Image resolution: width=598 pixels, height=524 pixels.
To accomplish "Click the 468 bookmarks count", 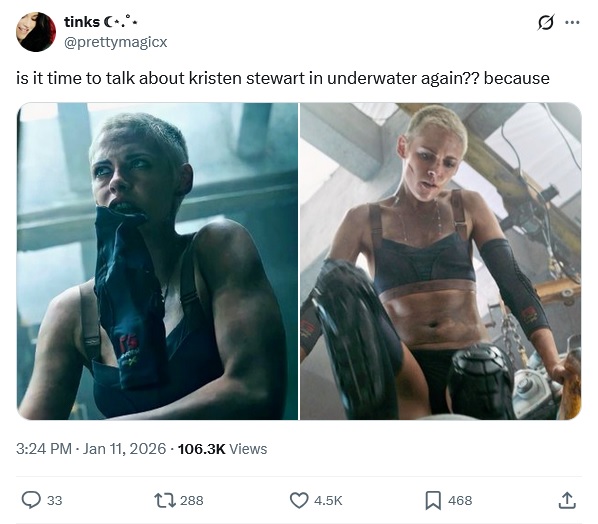I will [460, 500].
